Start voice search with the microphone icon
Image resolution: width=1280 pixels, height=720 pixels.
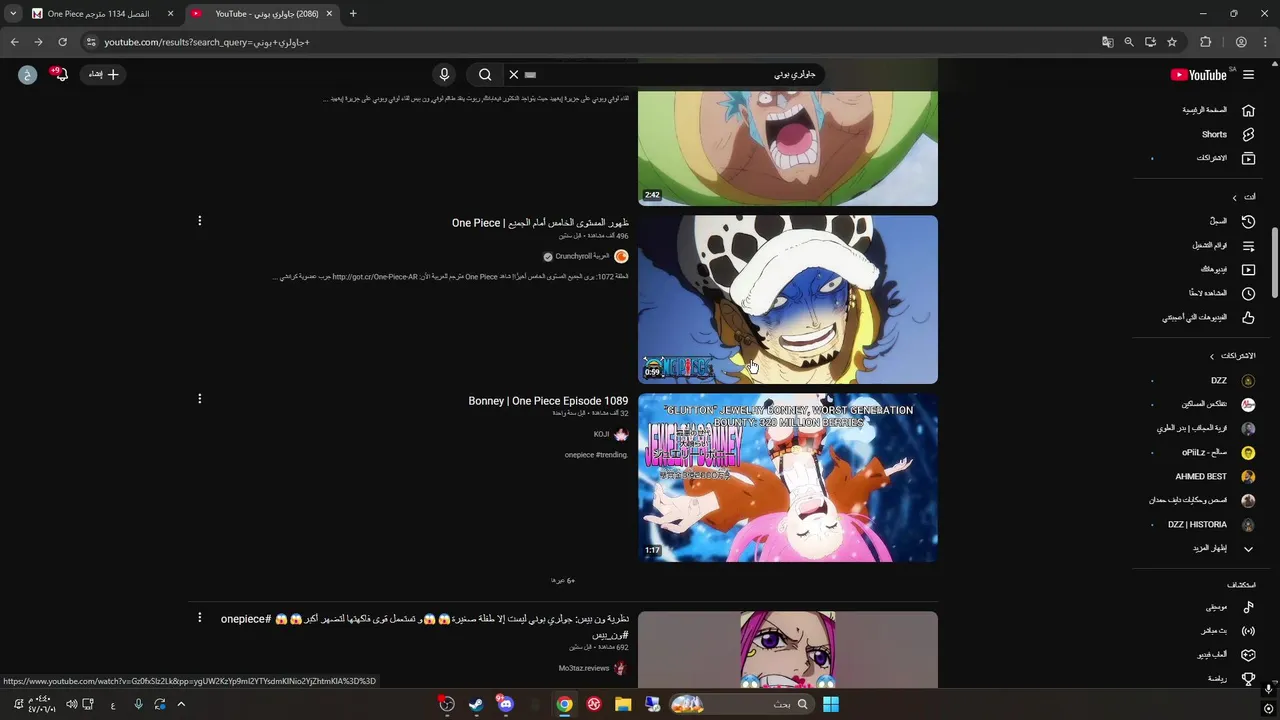444,75
